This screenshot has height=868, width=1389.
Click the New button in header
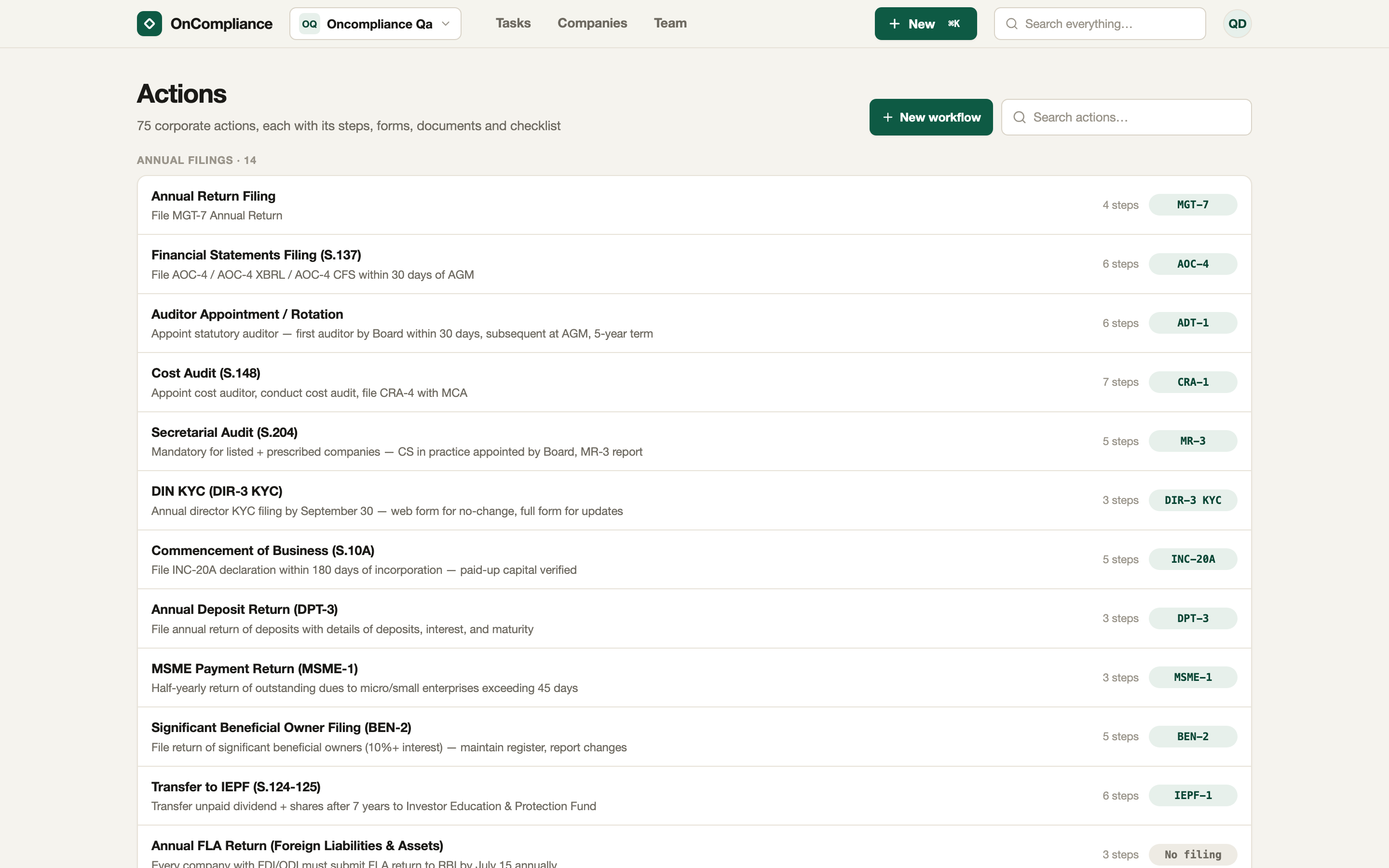926,24
